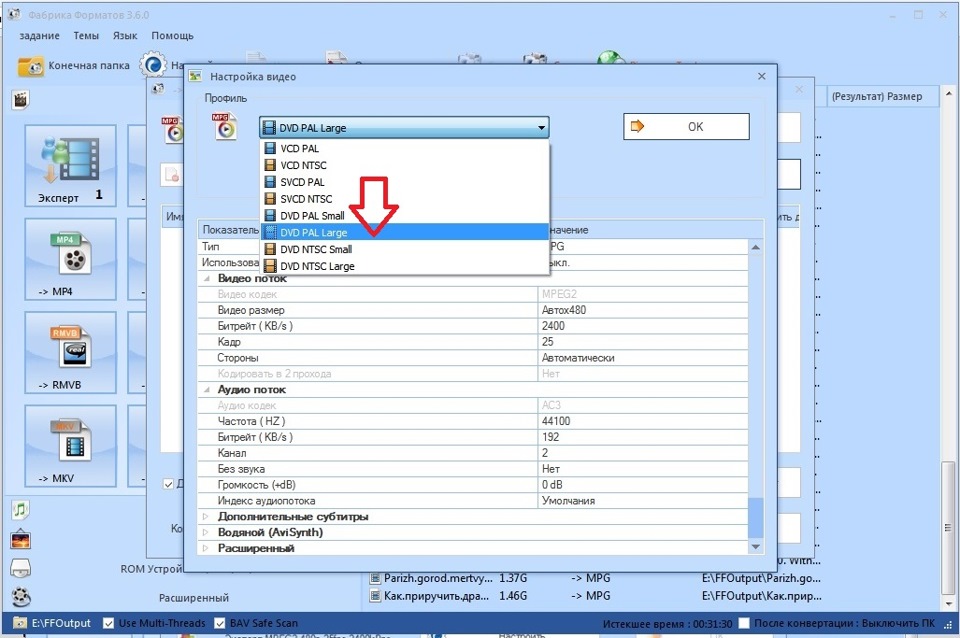This screenshot has height=638, width=960.
Task: Open the Помощь menu
Action: [x=173, y=36]
